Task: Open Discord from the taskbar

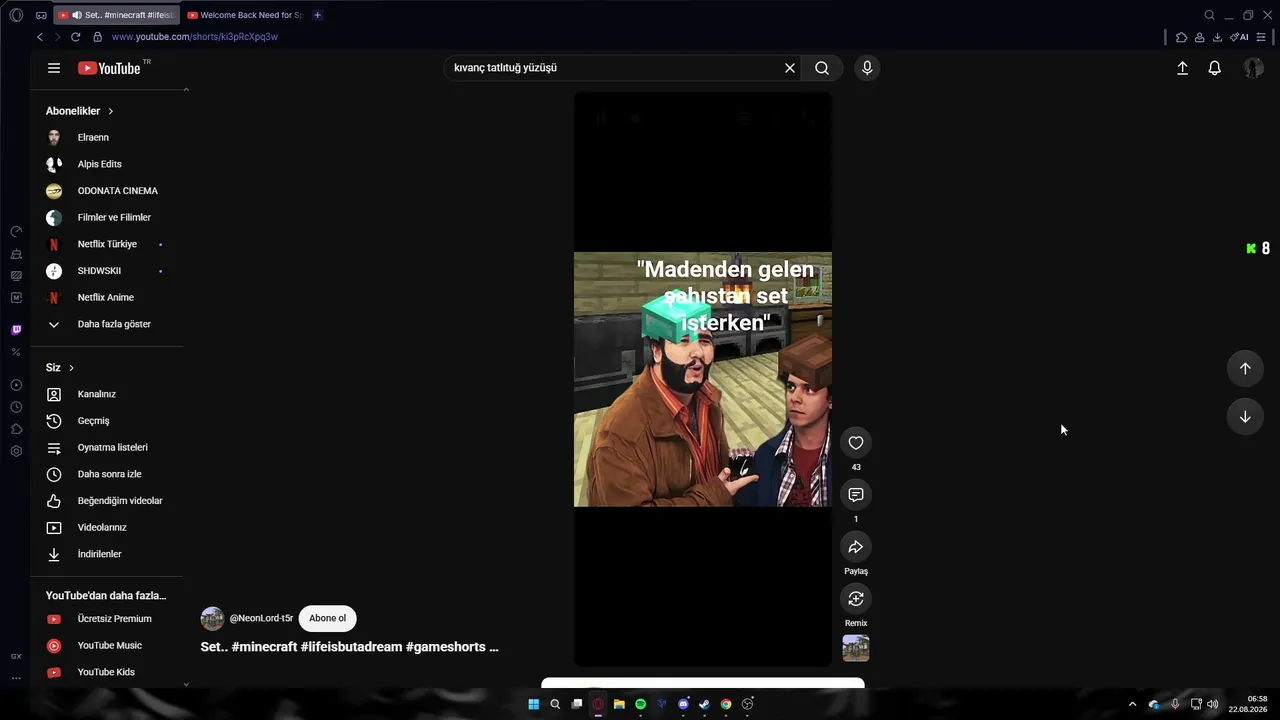Action: [684, 704]
